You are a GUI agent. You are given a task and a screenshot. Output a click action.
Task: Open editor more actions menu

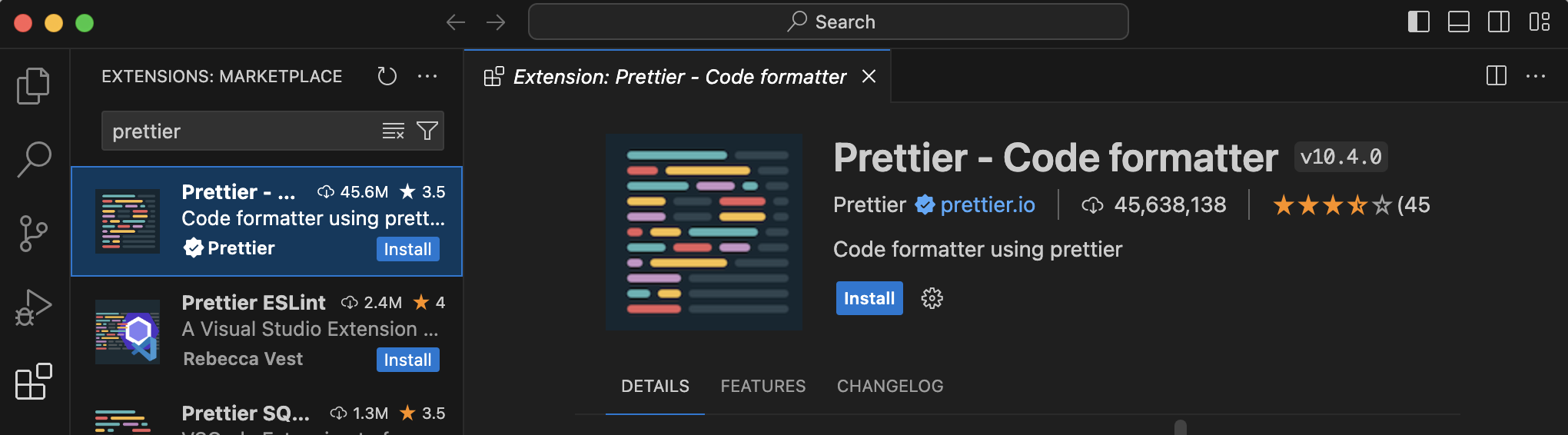pyautogui.click(x=1536, y=76)
